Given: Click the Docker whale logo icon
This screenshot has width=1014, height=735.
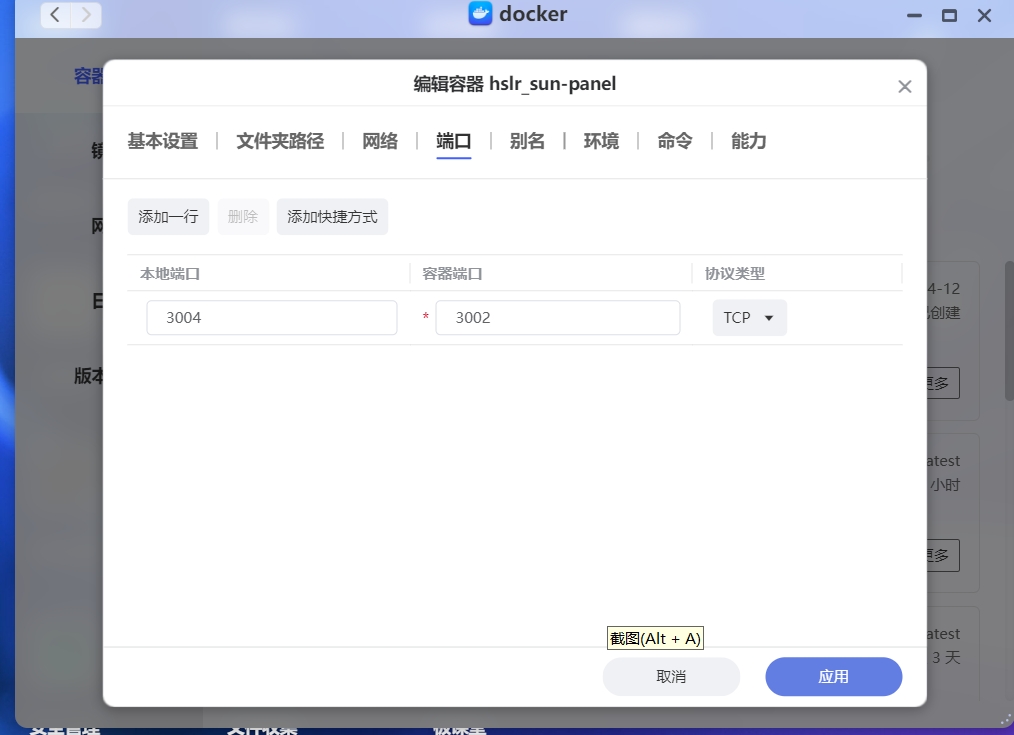Looking at the screenshot, I should pos(481,14).
